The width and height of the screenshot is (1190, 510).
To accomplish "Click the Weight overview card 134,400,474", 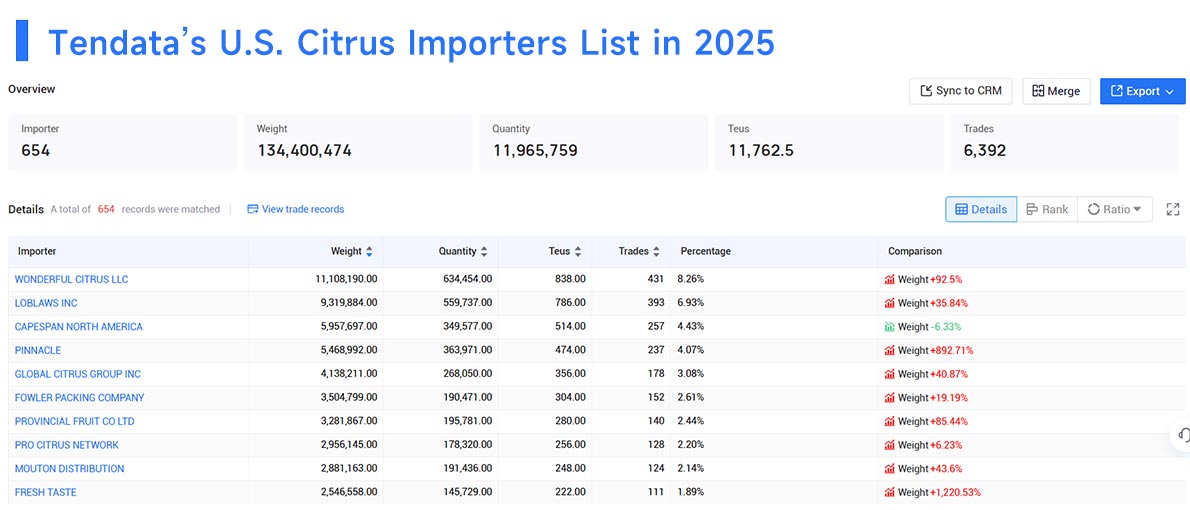I will pyautogui.click(x=357, y=142).
